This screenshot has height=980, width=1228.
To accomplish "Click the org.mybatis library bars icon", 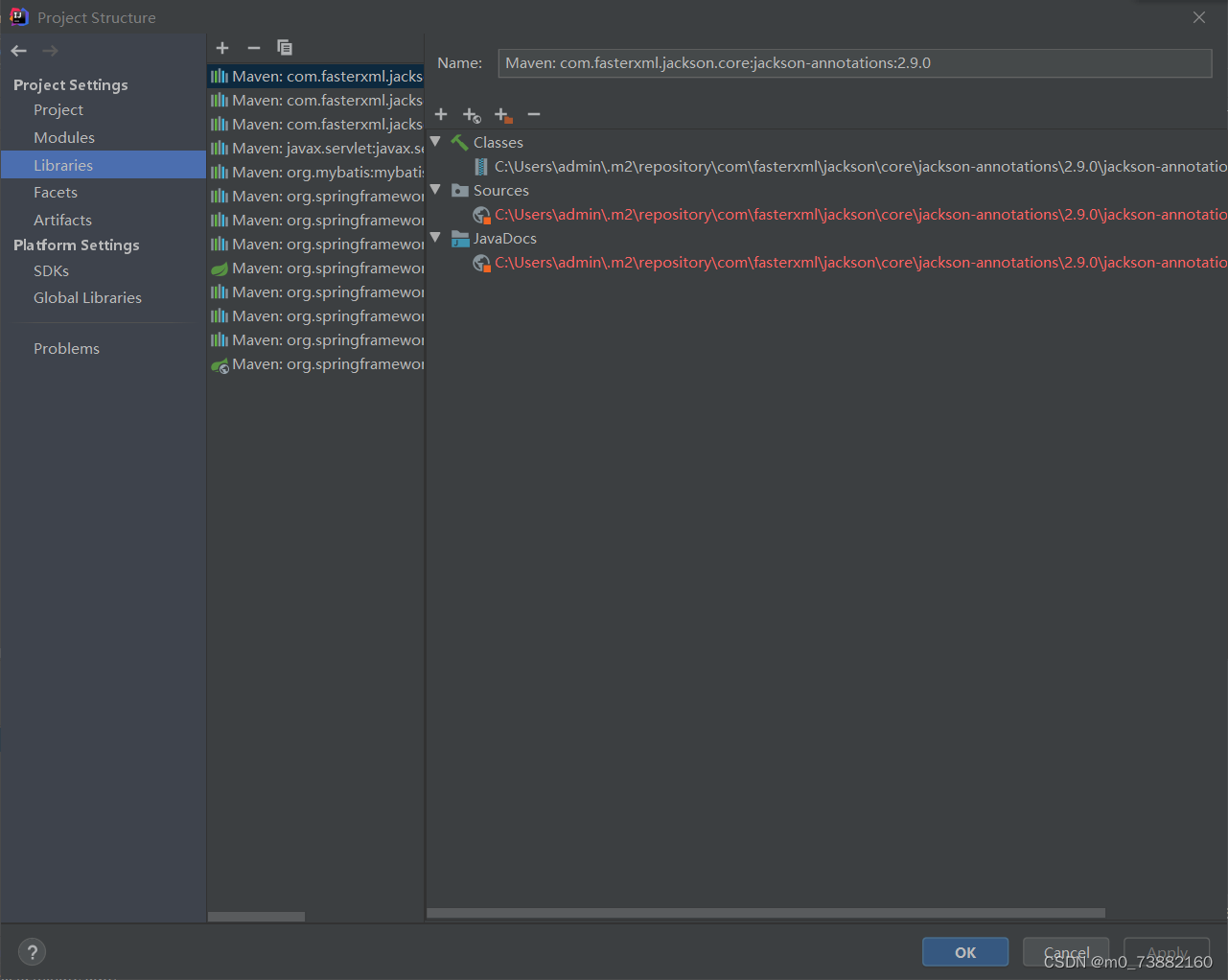I will [220, 173].
